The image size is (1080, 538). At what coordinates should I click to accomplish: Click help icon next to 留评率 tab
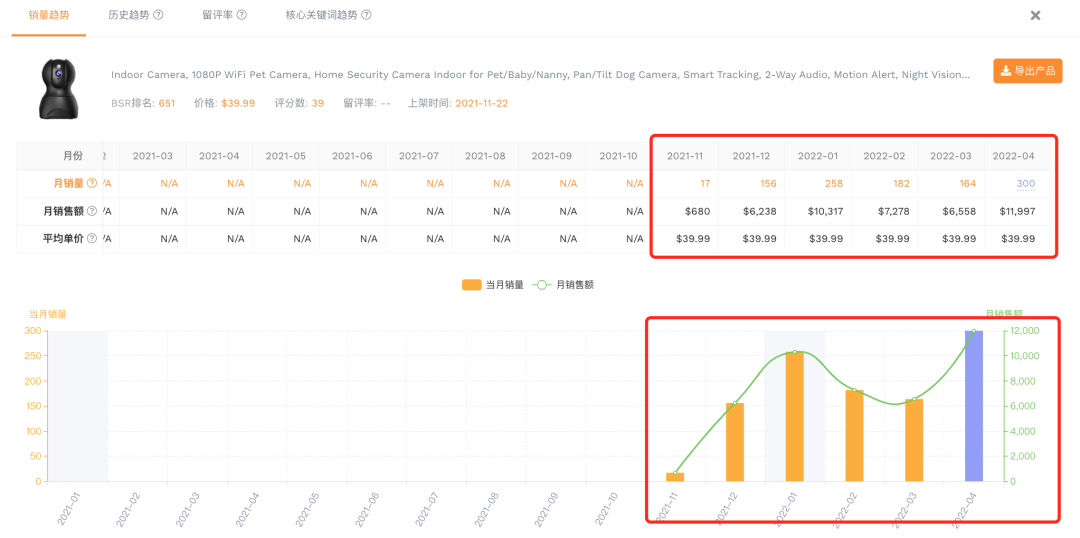[242, 16]
